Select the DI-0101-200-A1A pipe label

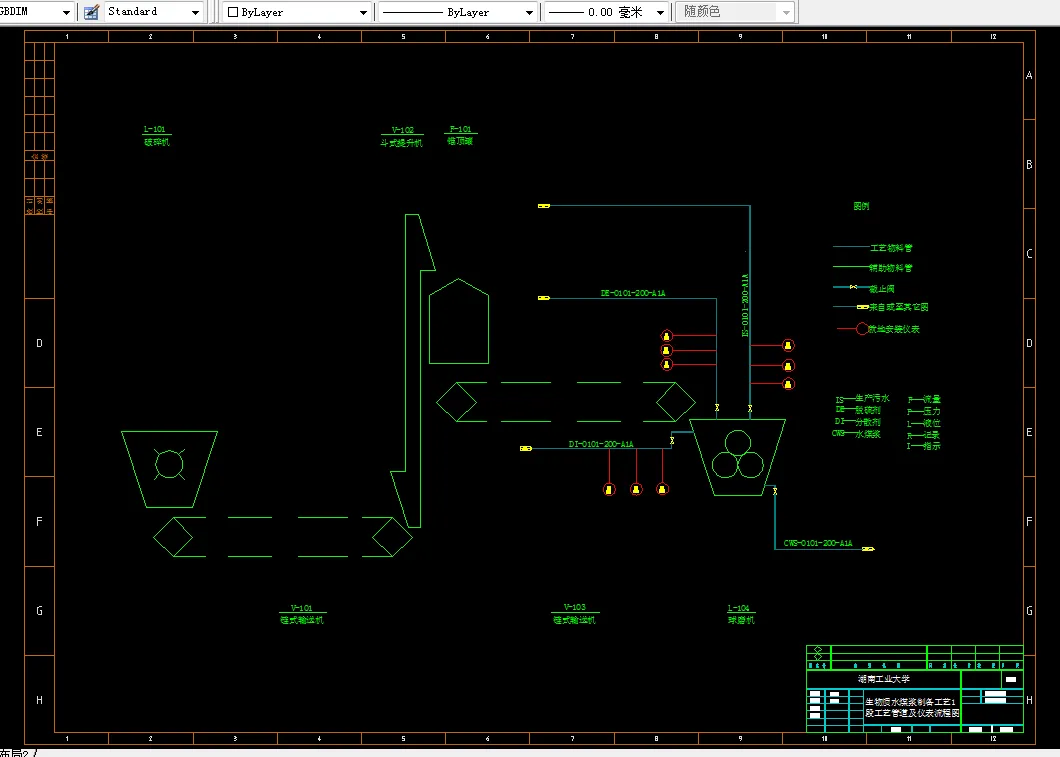[x=601, y=444]
